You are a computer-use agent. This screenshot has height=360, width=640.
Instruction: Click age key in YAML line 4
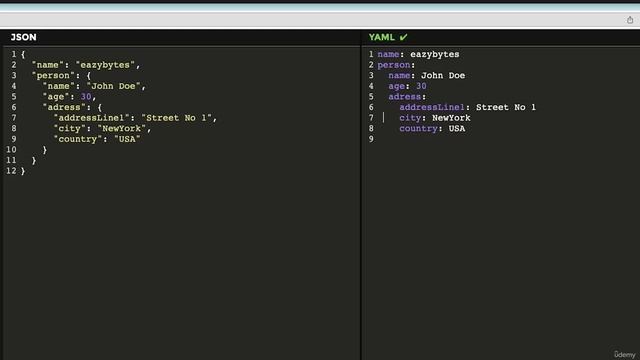tap(396, 86)
